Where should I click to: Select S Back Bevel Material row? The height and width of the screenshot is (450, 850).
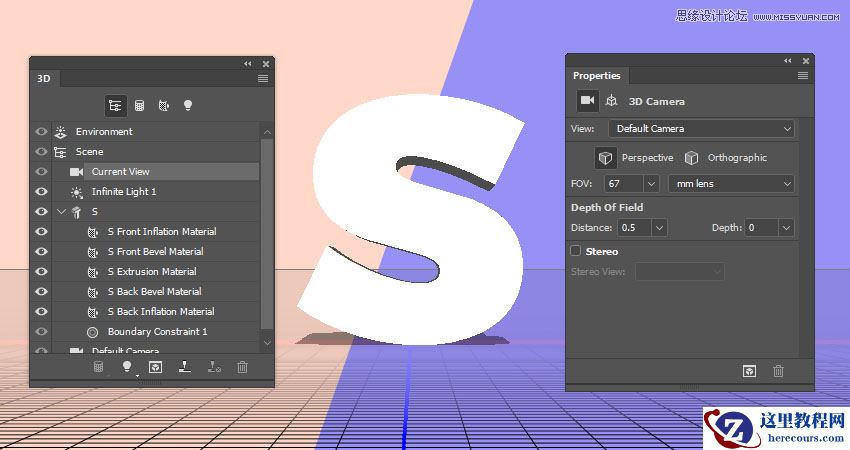(x=156, y=292)
